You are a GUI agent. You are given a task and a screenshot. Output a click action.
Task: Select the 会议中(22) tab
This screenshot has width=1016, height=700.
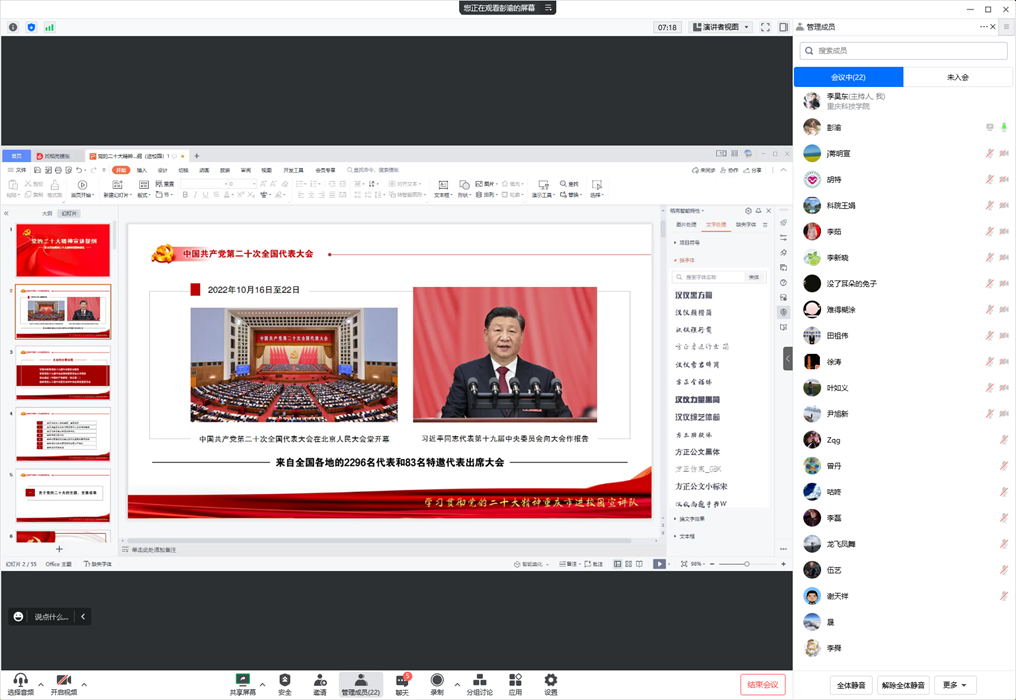click(x=848, y=77)
